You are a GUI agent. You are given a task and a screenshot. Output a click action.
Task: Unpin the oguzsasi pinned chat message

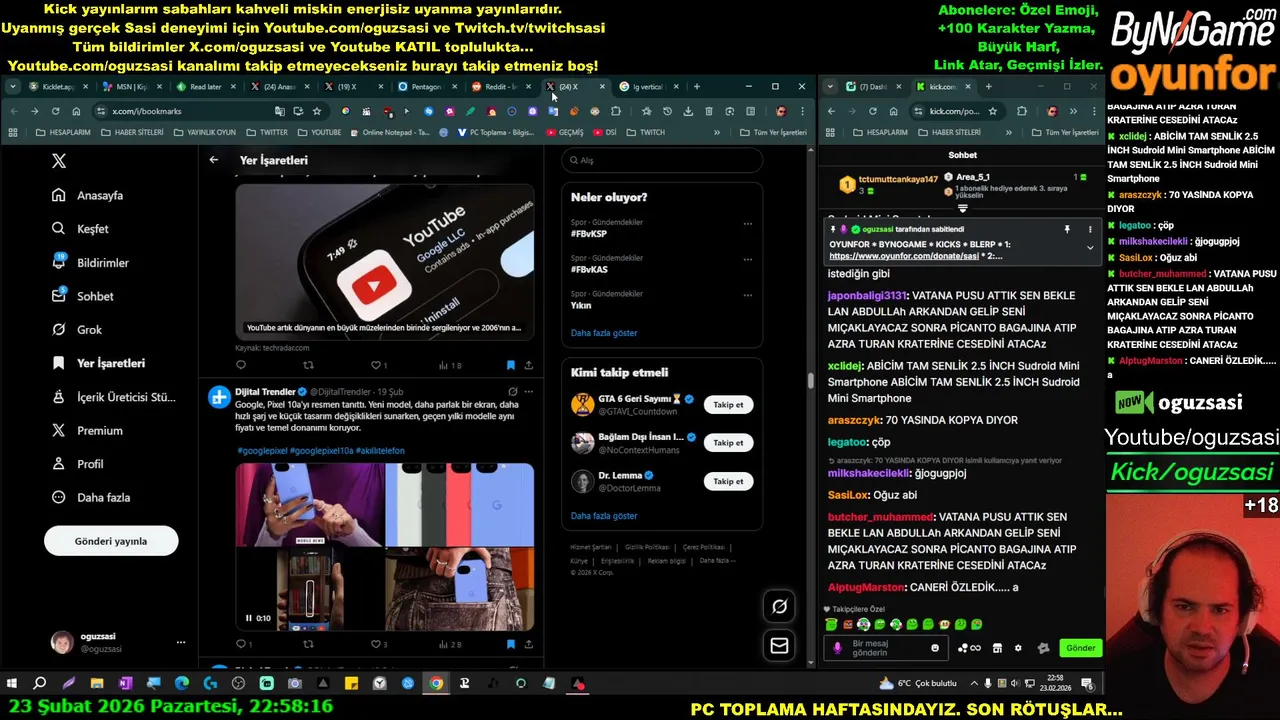pos(1067,229)
